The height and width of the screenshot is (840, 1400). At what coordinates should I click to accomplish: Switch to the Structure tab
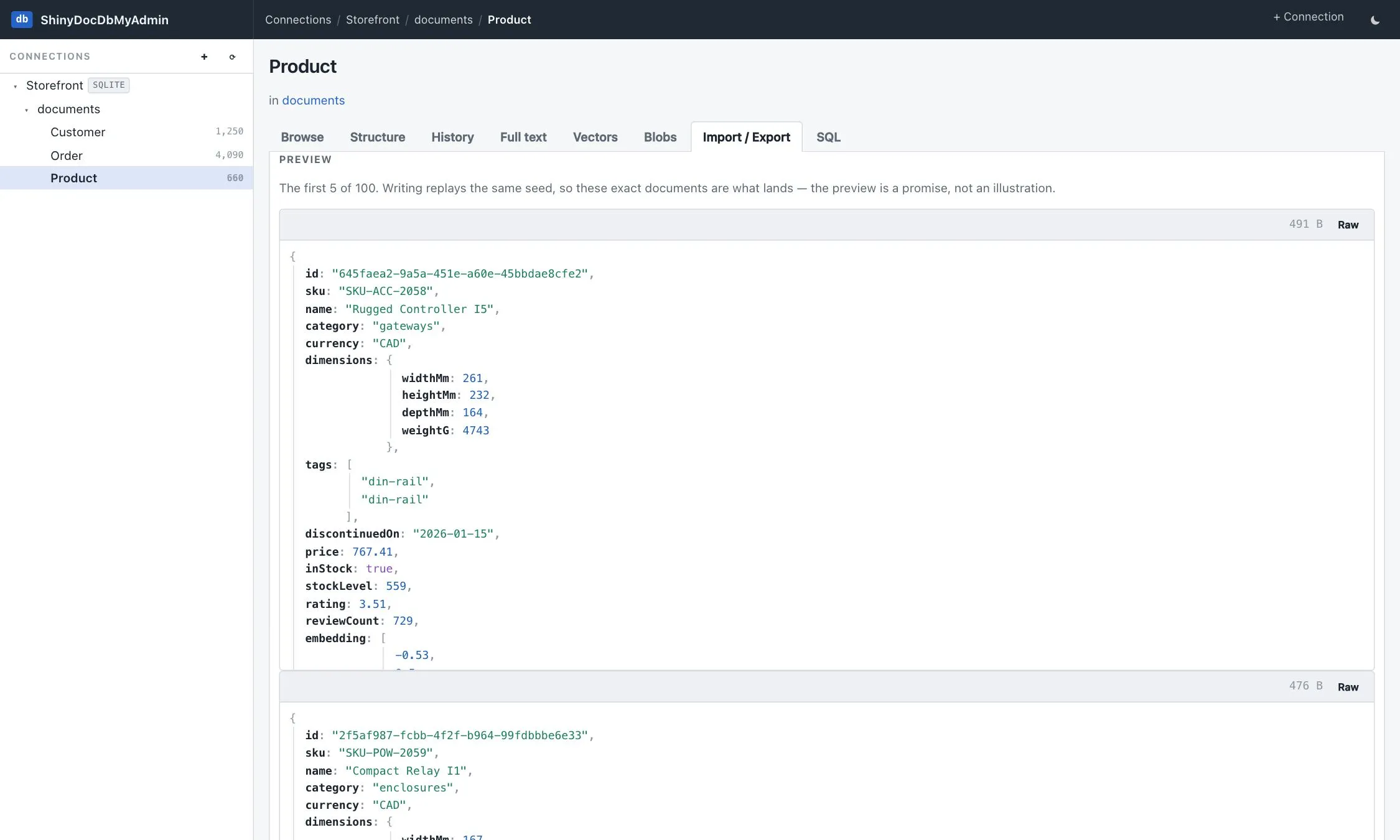377,137
